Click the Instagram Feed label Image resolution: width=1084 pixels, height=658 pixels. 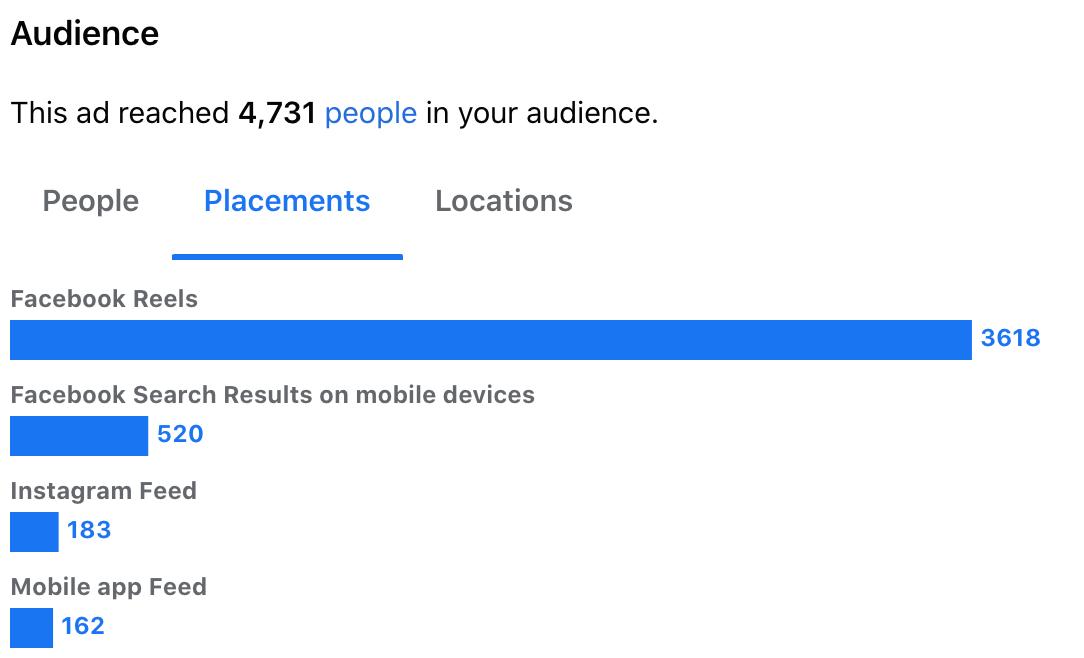tap(104, 491)
